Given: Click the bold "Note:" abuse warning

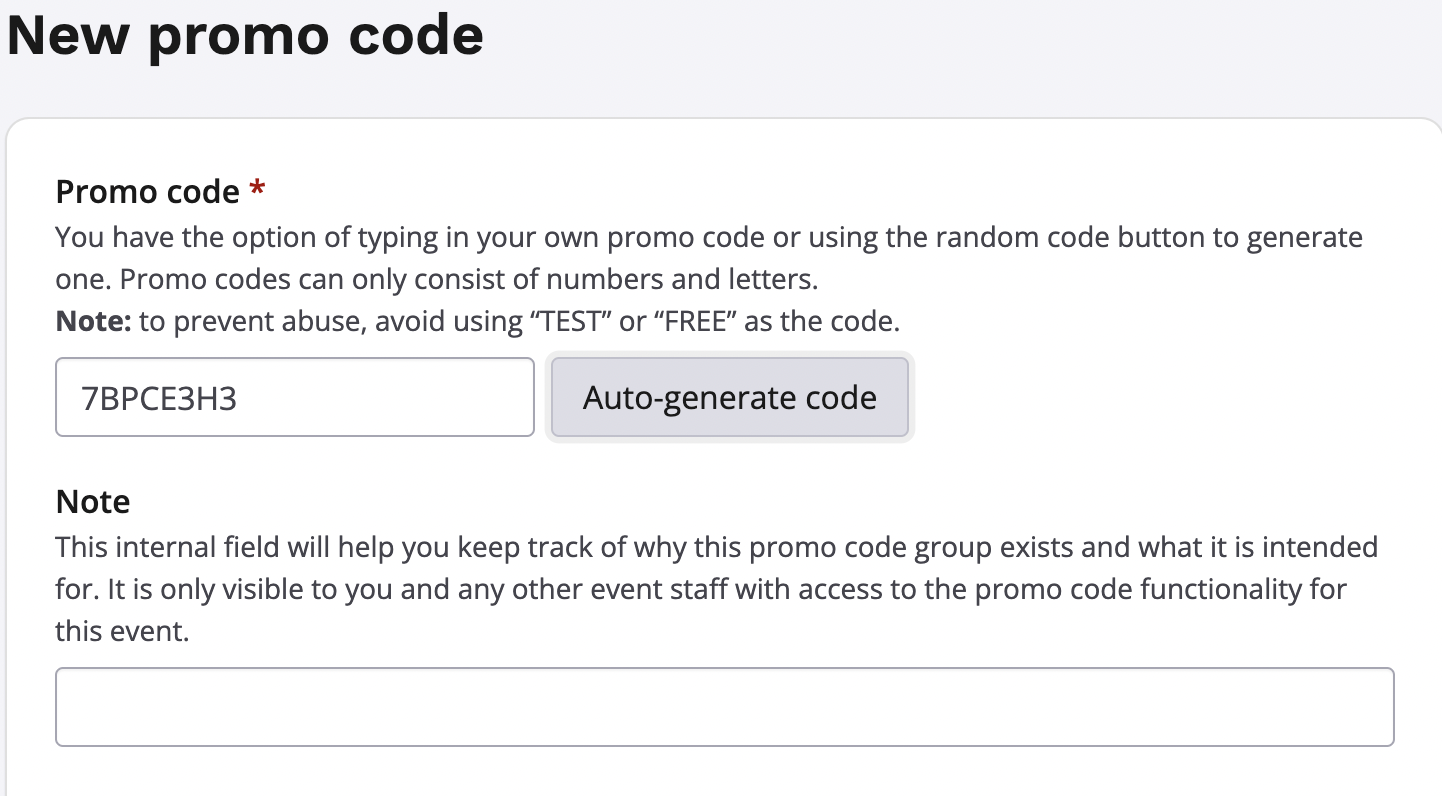Looking at the screenshot, I should tap(93, 322).
